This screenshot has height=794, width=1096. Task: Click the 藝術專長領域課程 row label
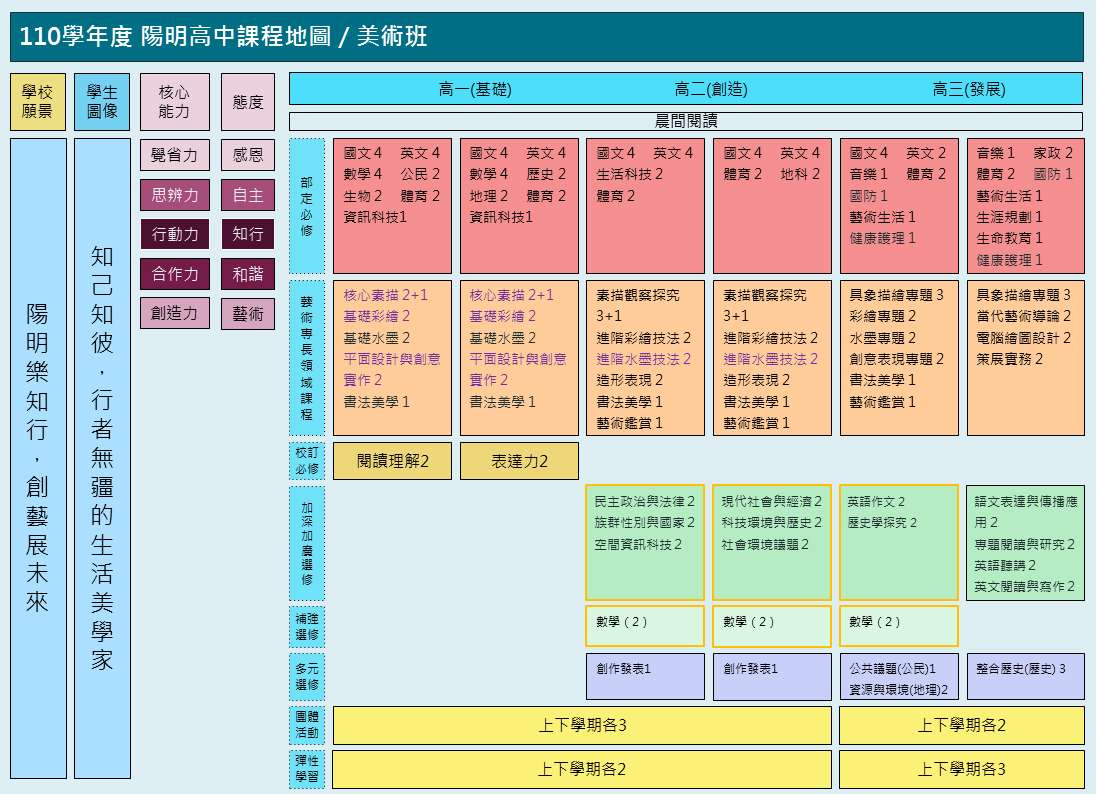[x=307, y=358]
